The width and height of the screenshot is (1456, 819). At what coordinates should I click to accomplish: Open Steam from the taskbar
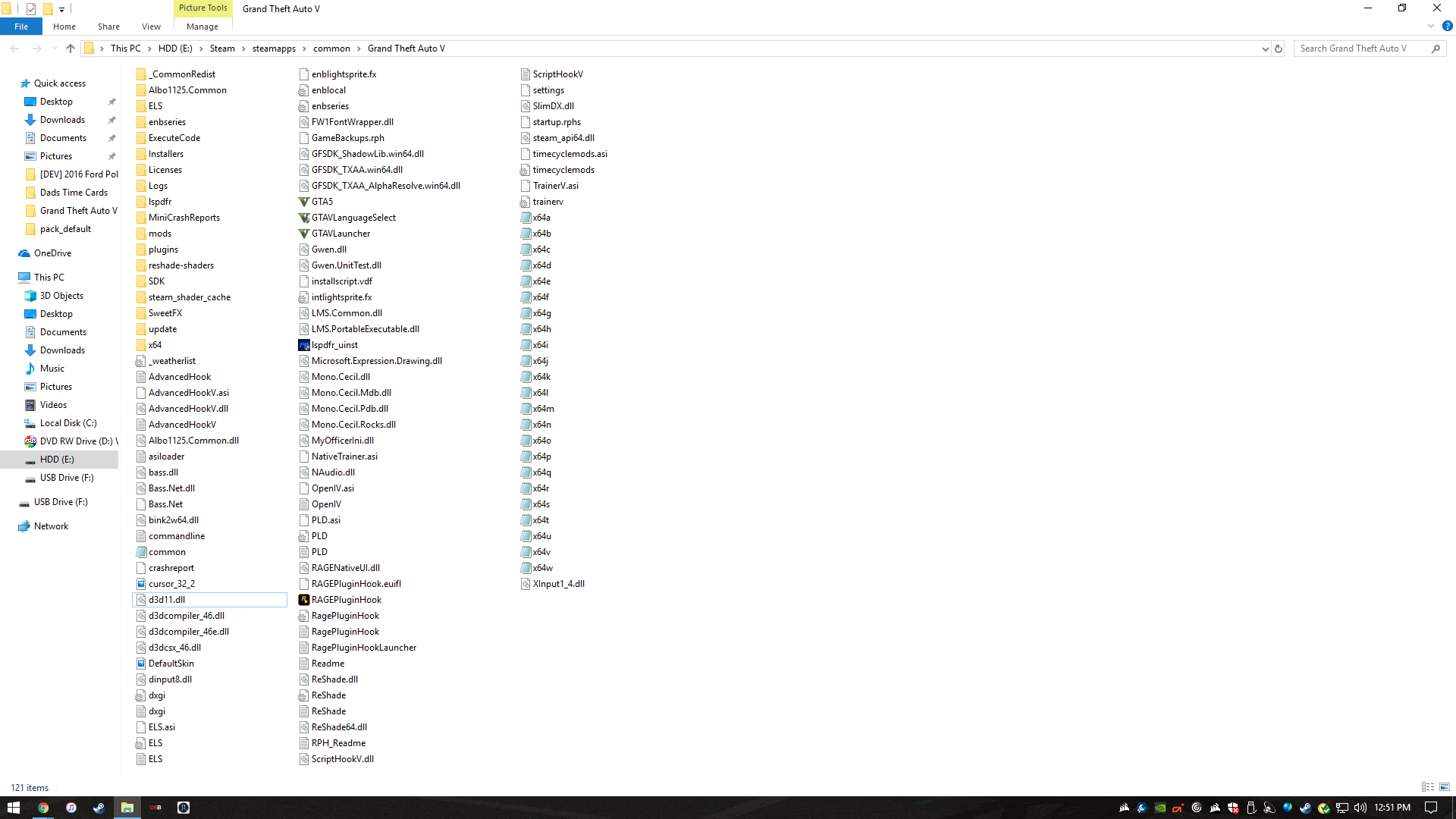pos(99,808)
